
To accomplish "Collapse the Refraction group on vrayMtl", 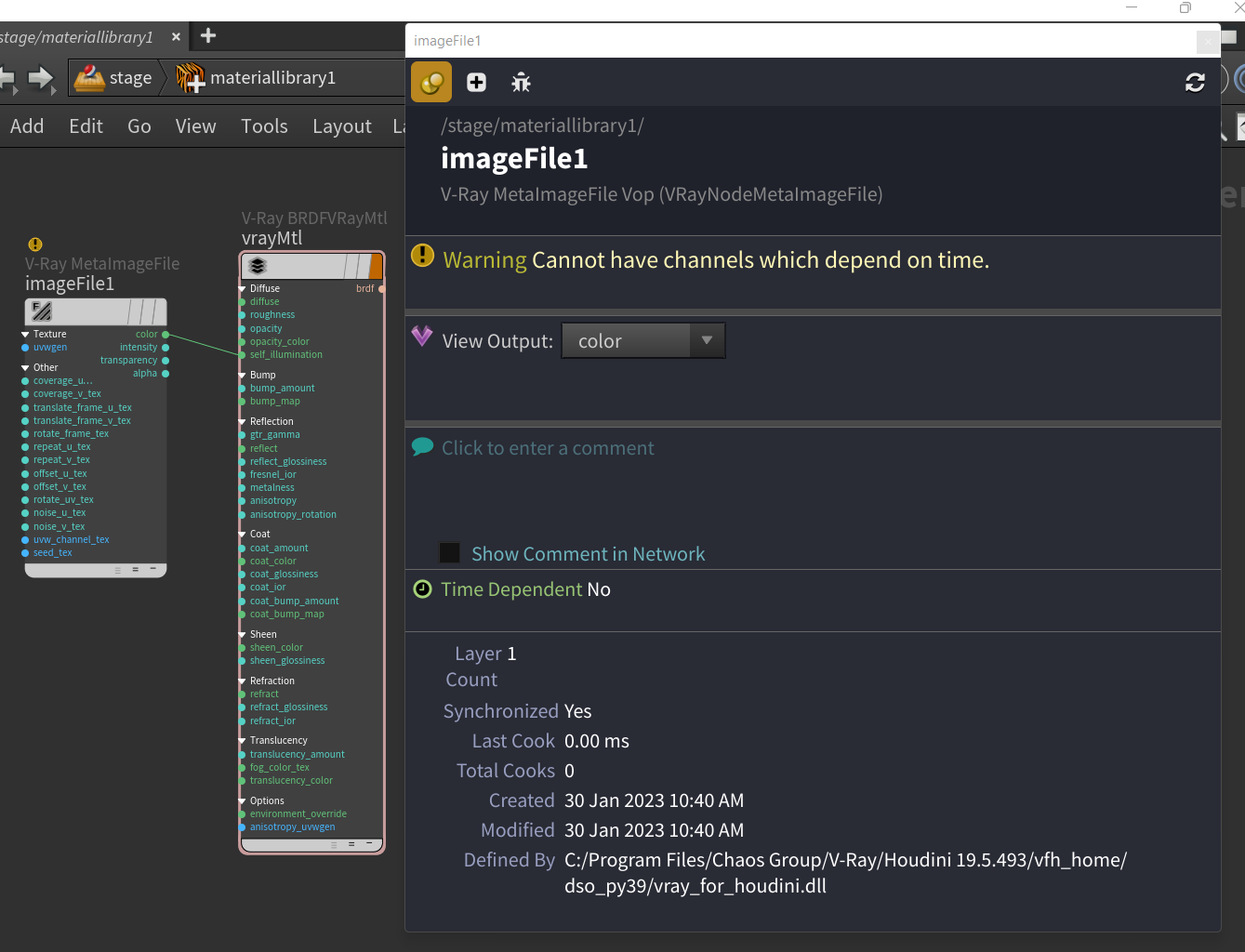I will click(x=243, y=681).
